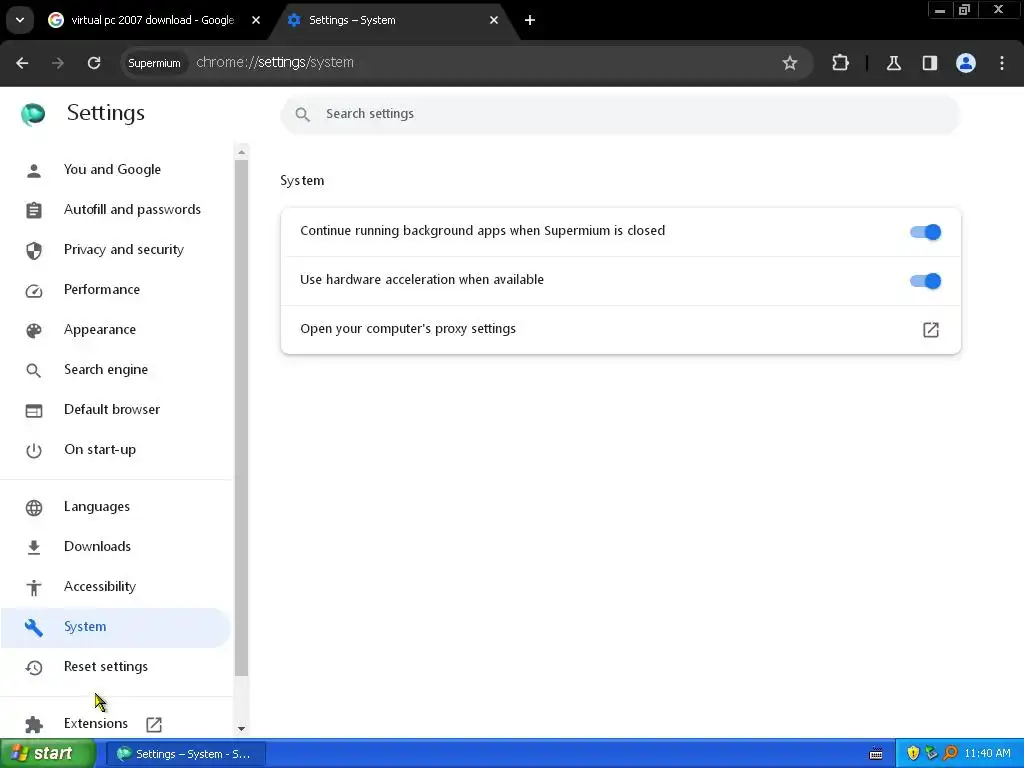
Task: Click the history icon for Reset settings
Action: pyautogui.click(x=34, y=667)
